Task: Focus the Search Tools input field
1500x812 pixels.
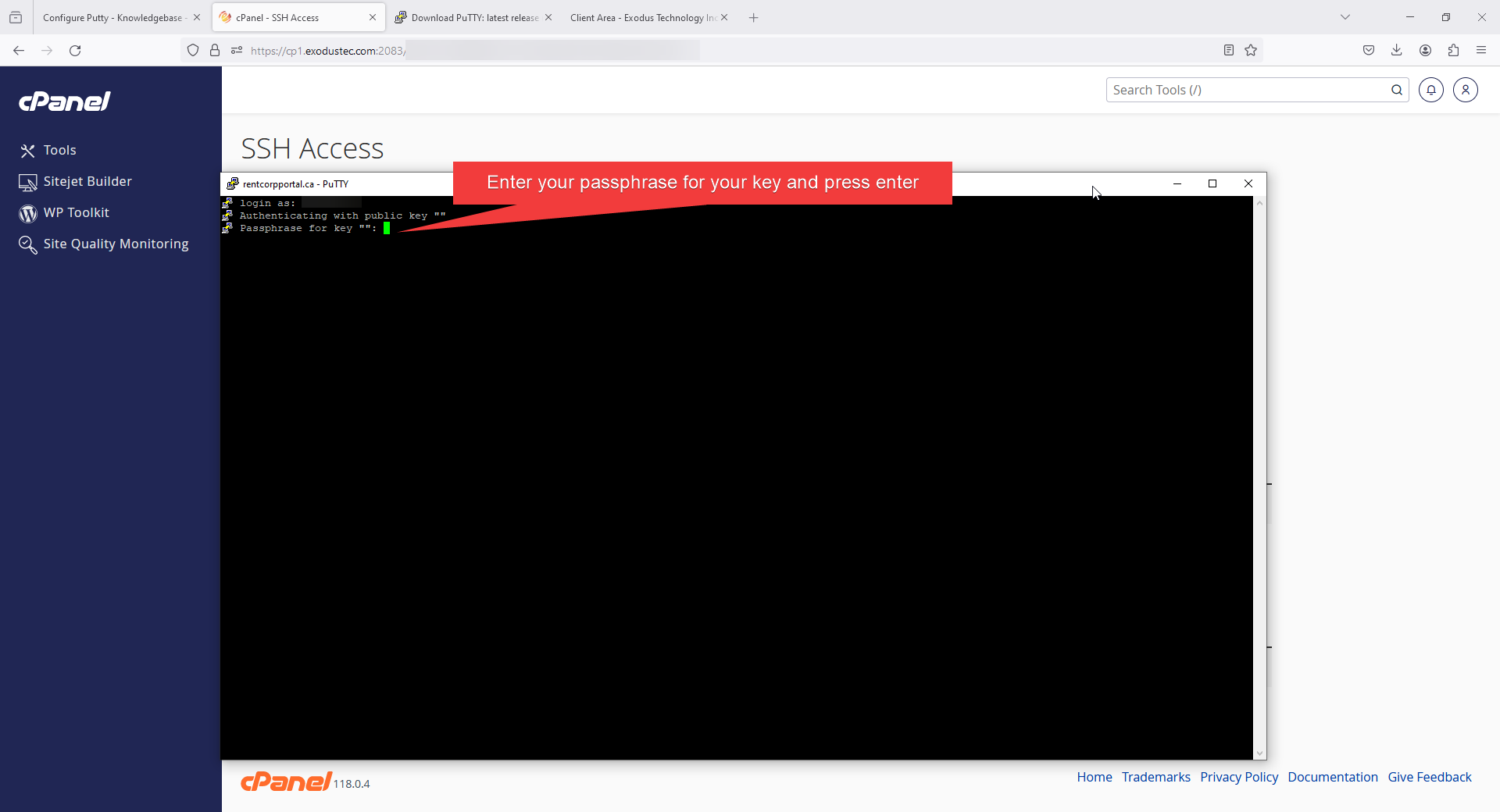Action: 1246,90
